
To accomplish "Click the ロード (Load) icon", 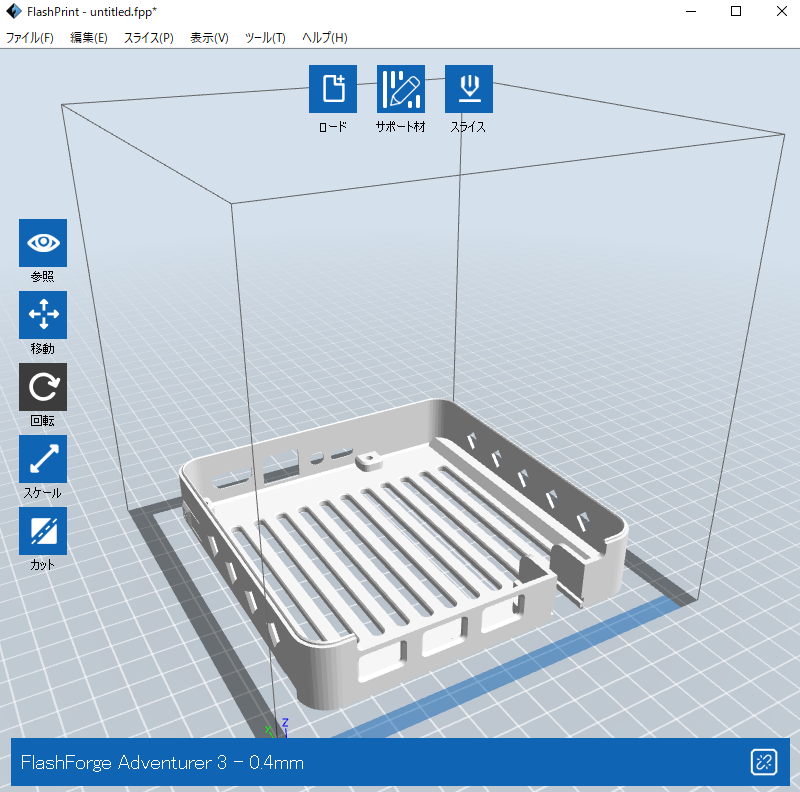I will click(x=333, y=90).
